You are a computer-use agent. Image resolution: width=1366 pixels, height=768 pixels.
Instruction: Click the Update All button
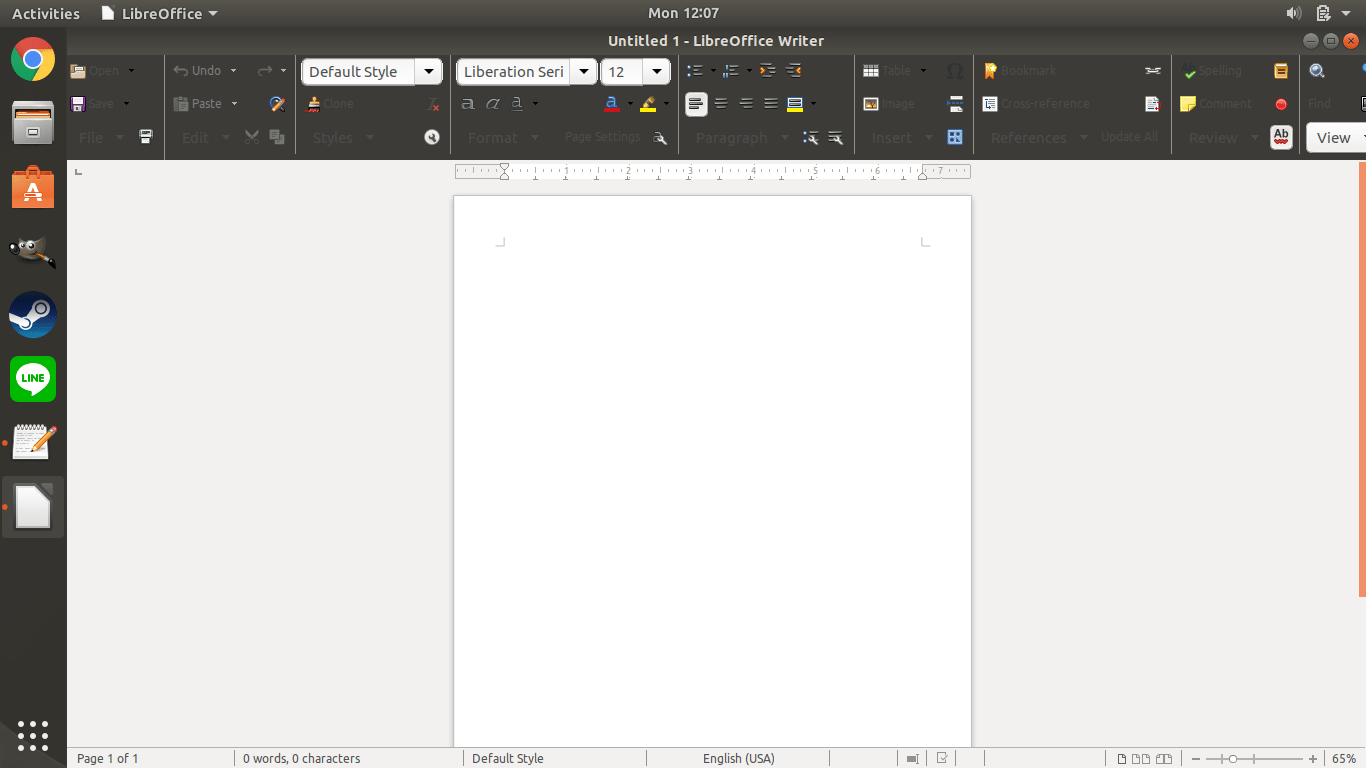[x=1129, y=137]
